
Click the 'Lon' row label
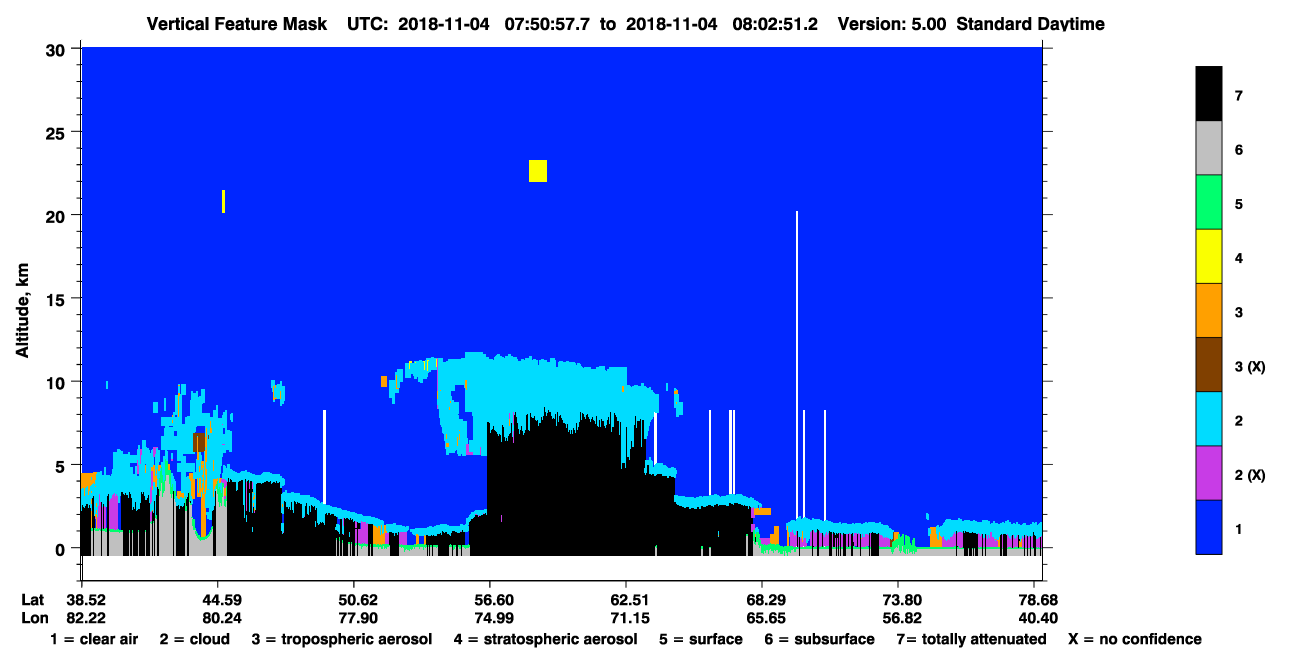coord(34,618)
